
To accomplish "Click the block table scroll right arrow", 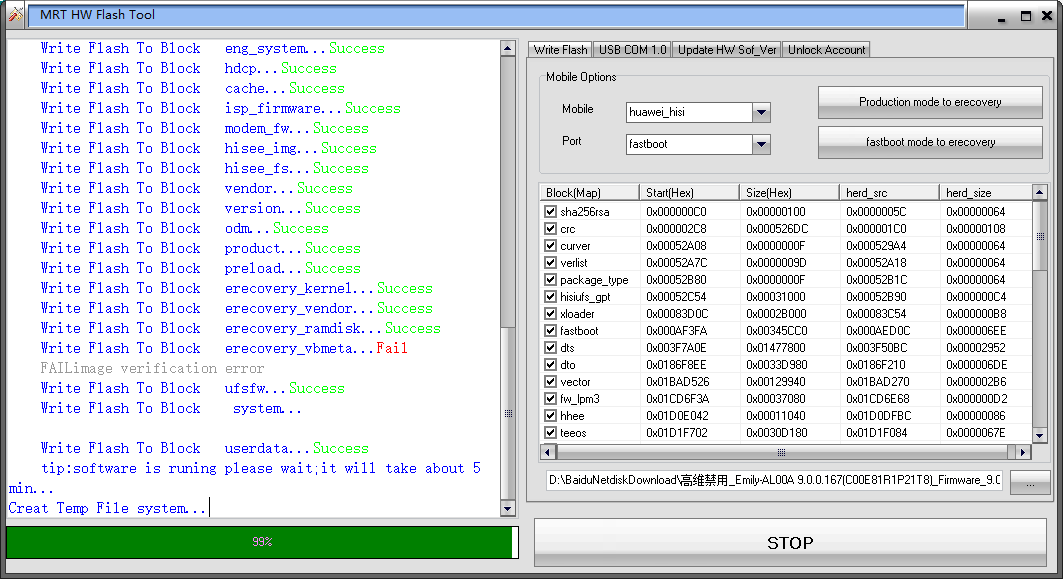I will coord(1023,452).
